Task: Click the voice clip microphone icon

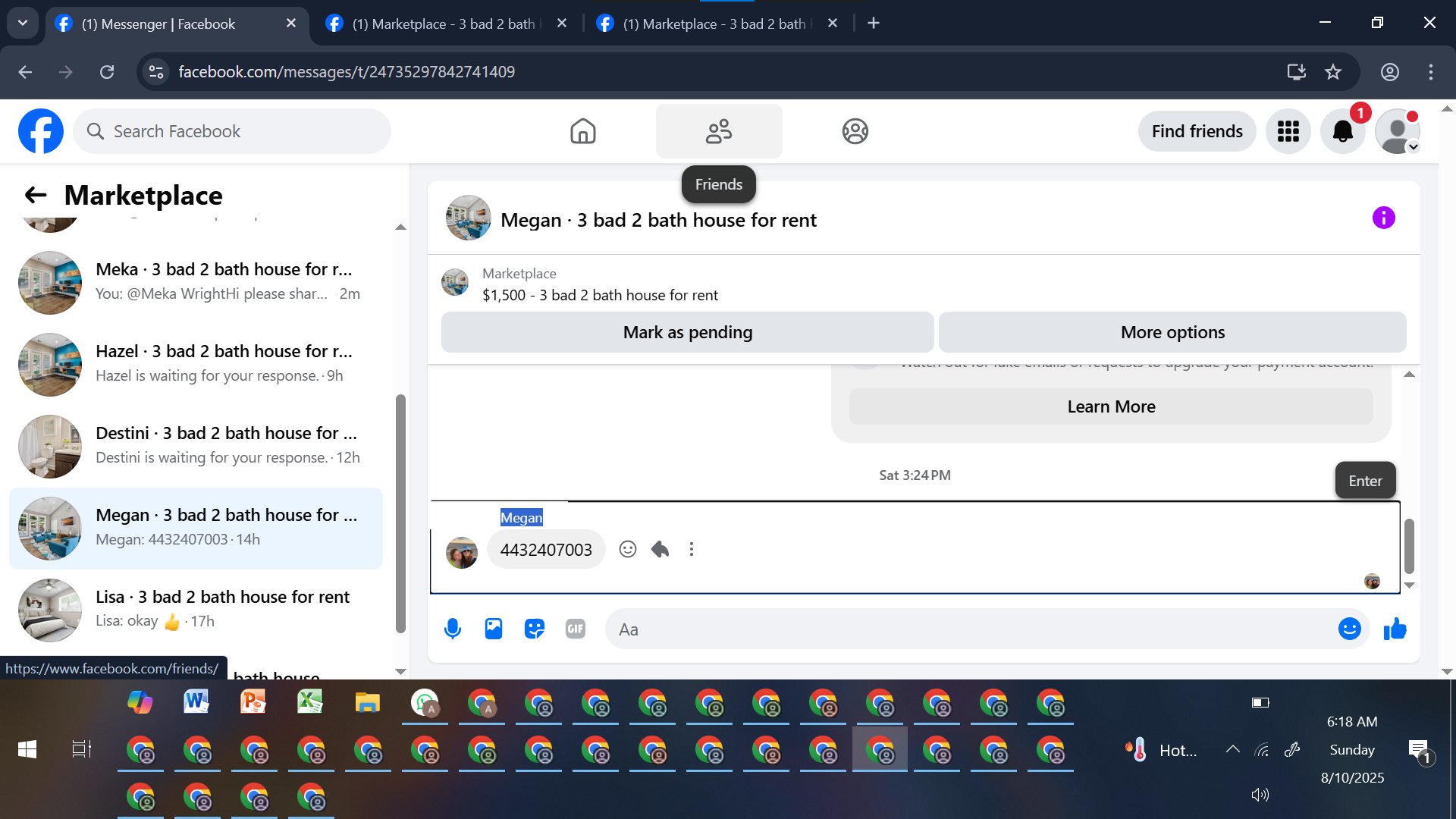Action: pos(453,629)
